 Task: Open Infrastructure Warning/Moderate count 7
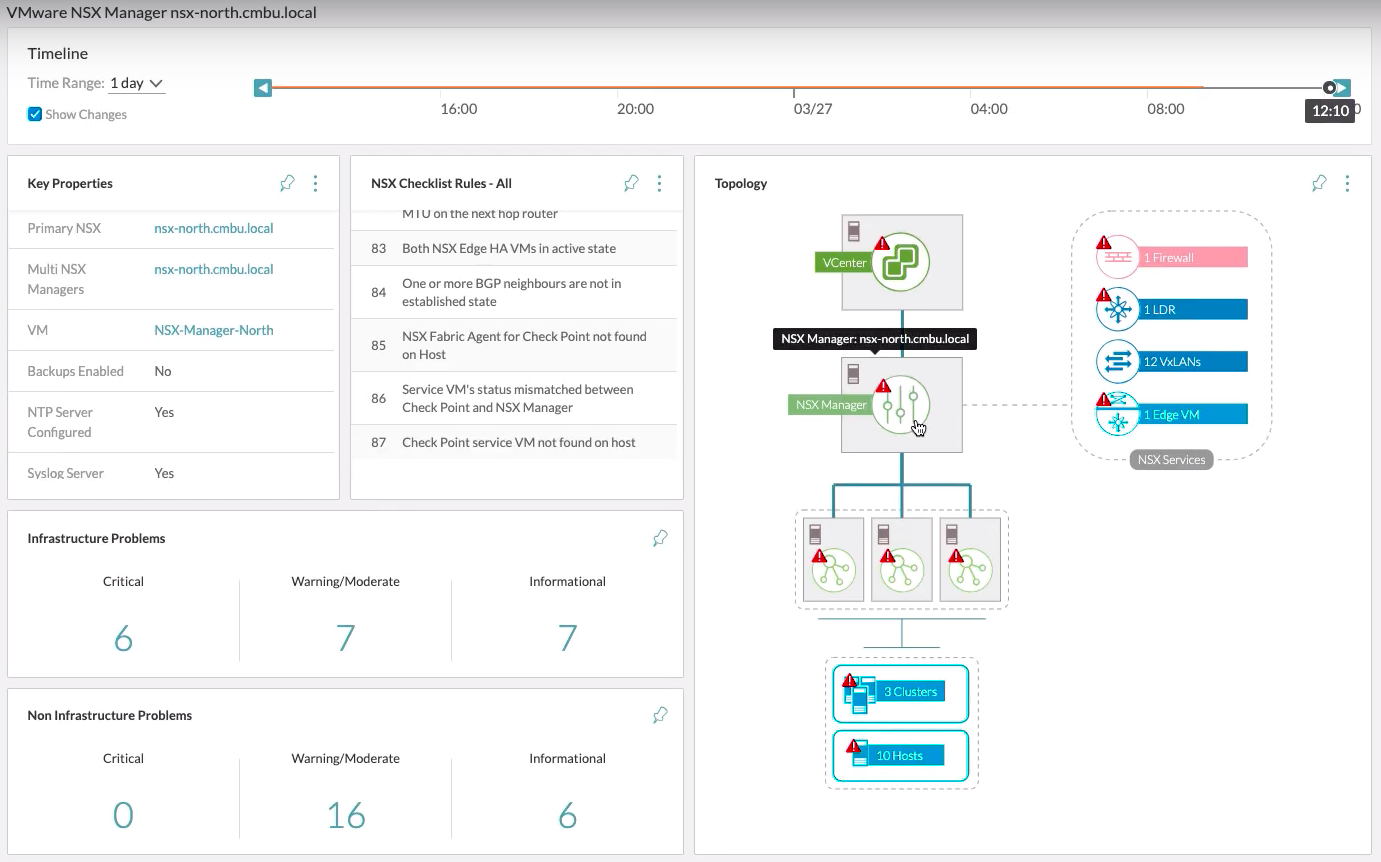[x=346, y=638]
